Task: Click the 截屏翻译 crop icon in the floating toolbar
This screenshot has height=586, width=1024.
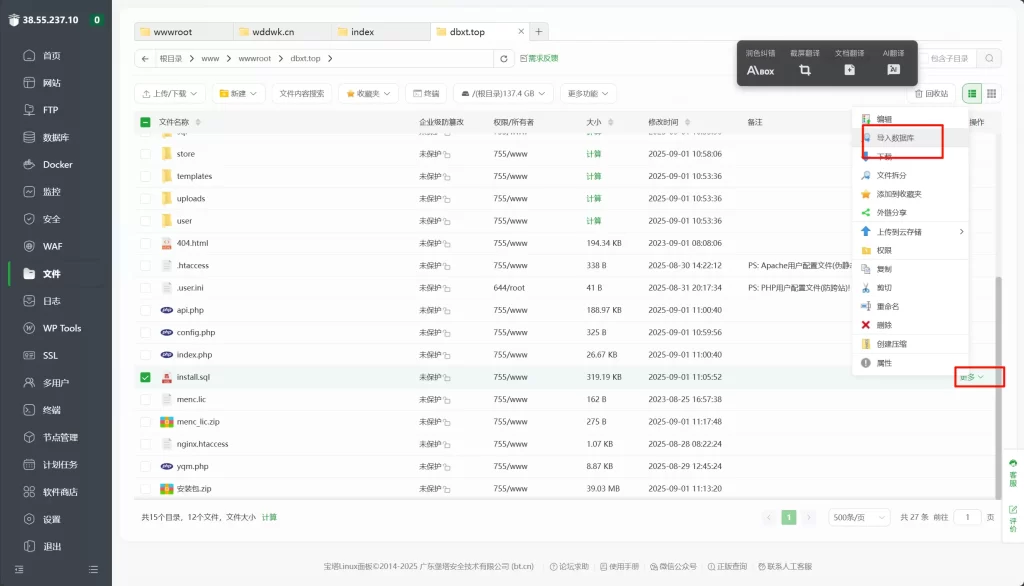Action: 804,70
